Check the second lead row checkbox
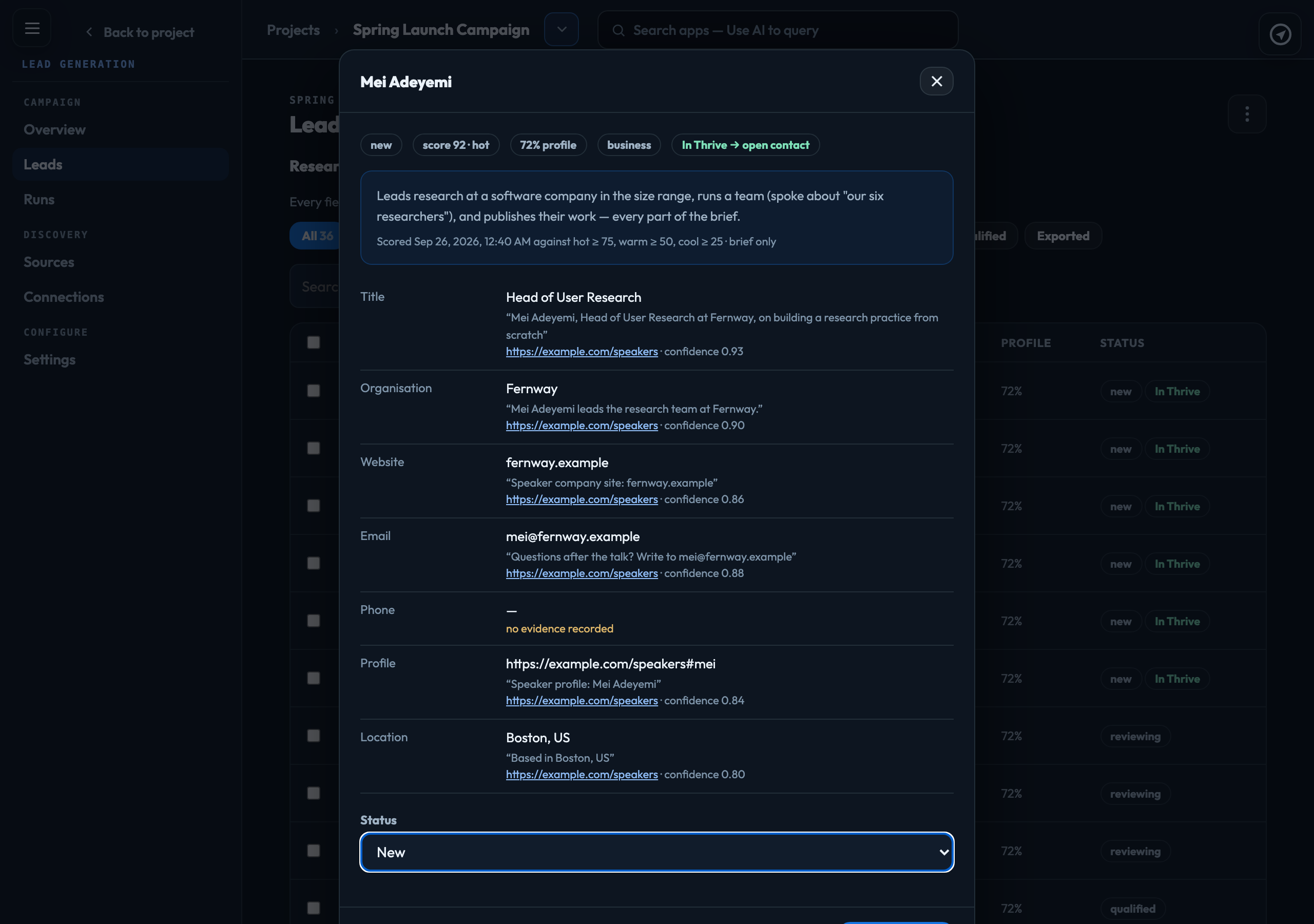The height and width of the screenshot is (924, 1314). tap(313, 448)
